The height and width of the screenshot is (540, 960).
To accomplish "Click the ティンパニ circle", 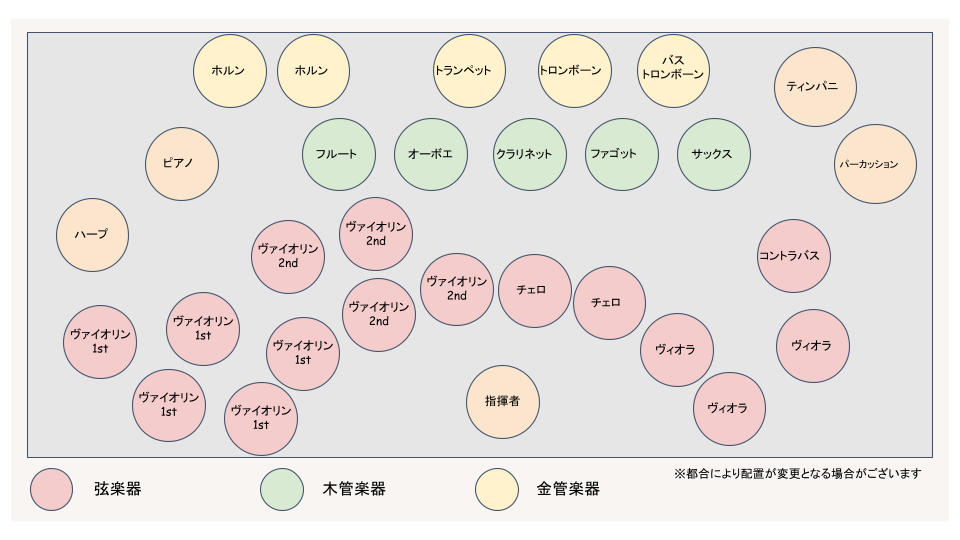I will (815, 87).
